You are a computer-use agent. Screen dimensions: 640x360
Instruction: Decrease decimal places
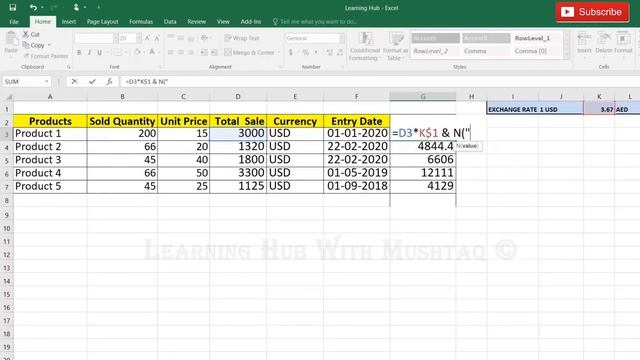click(340, 52)
